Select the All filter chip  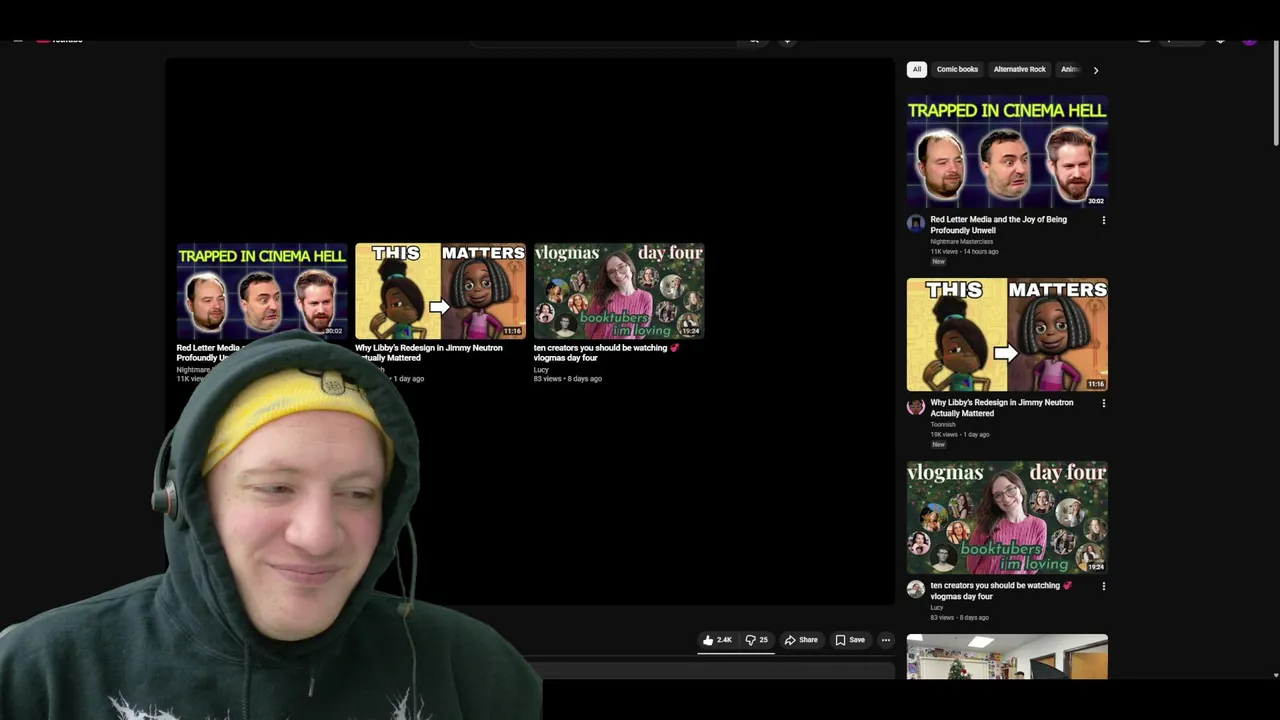[x=916, y=69]
